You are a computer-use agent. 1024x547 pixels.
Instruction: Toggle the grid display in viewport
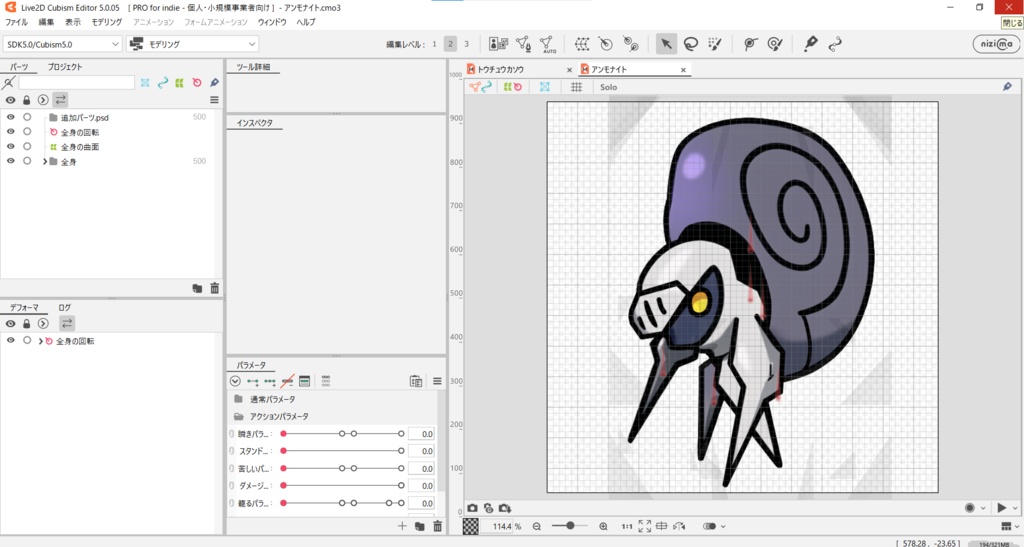[x=577, y=87]
